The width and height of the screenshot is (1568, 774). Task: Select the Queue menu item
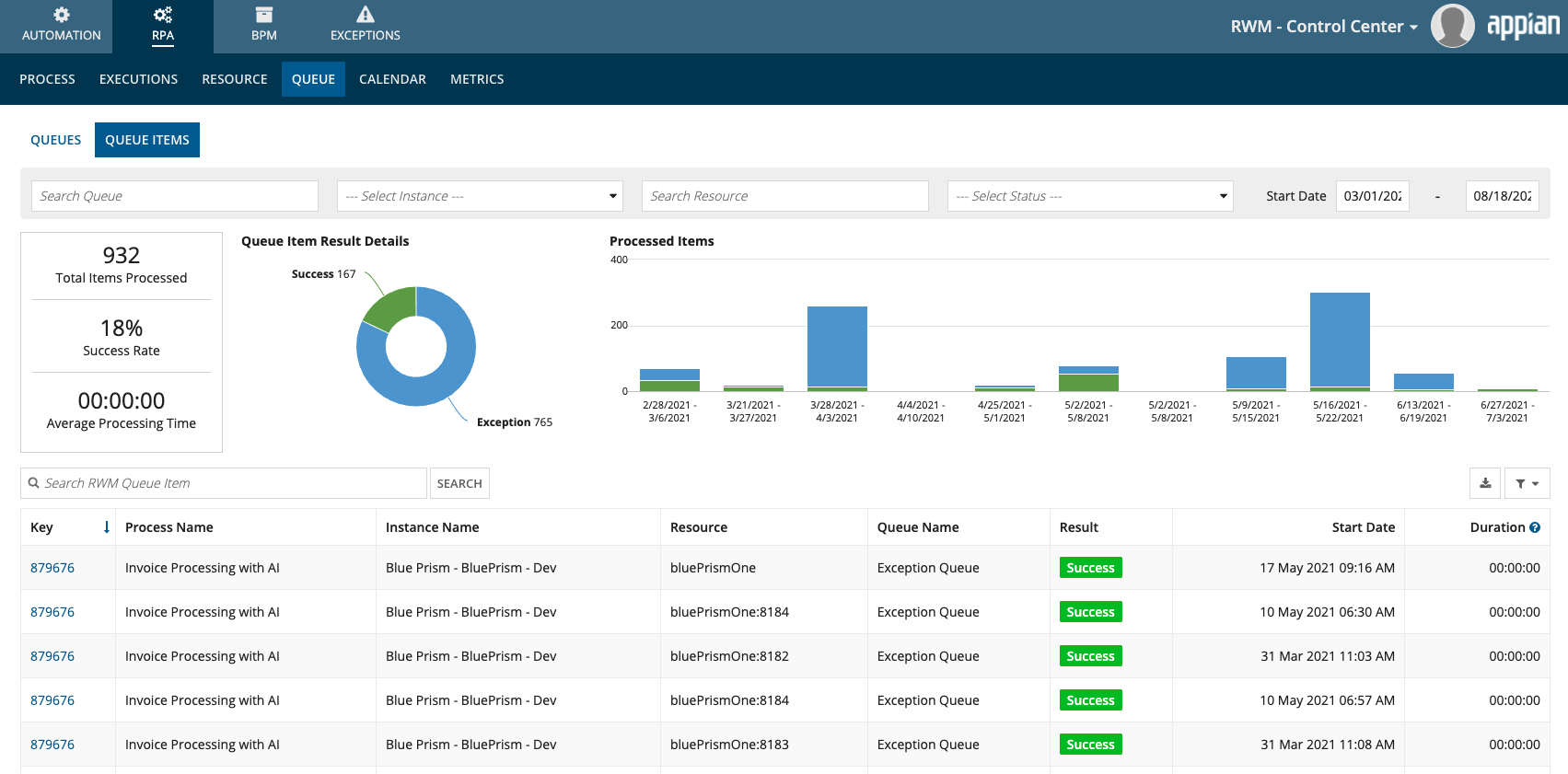[x=313, y=79]
